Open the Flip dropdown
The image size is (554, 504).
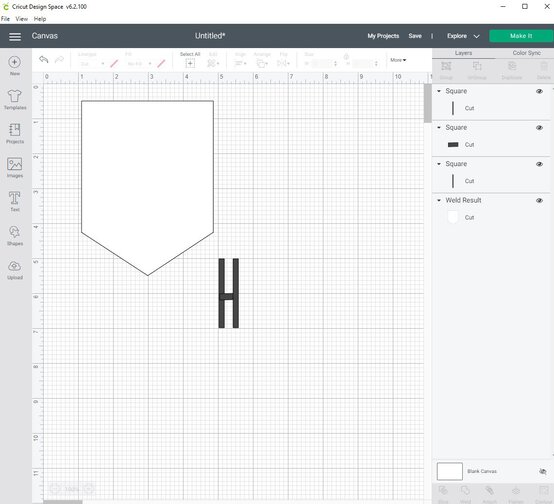click(x=283, y=63)
